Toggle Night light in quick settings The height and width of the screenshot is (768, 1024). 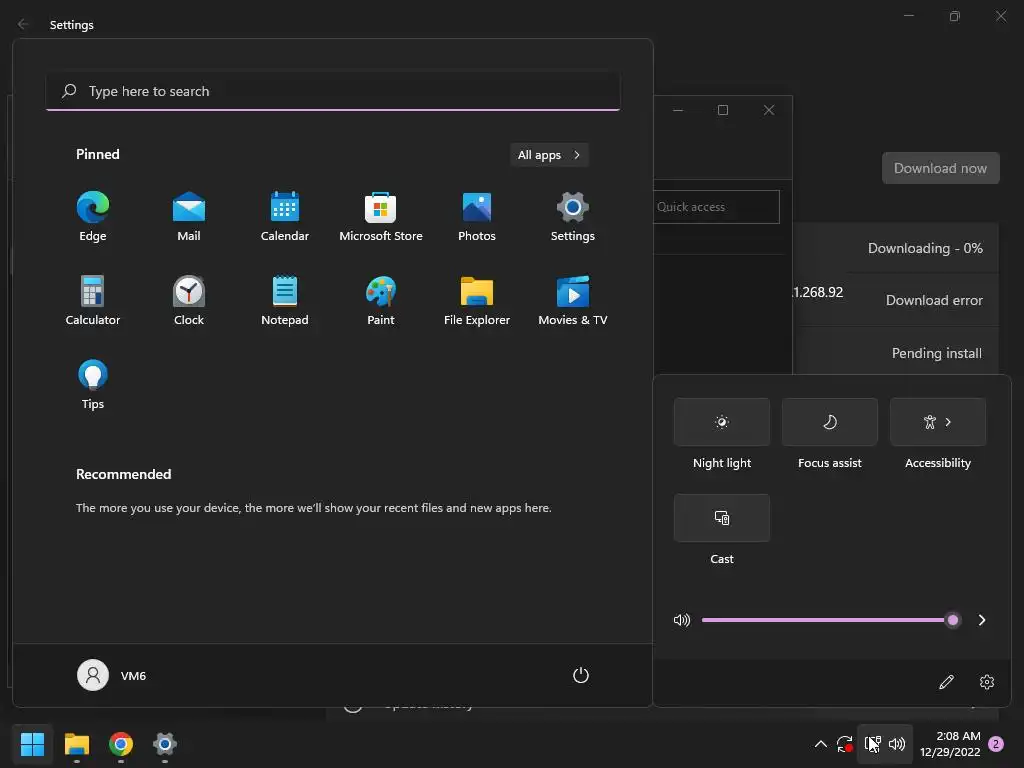[x=722, y=422]
